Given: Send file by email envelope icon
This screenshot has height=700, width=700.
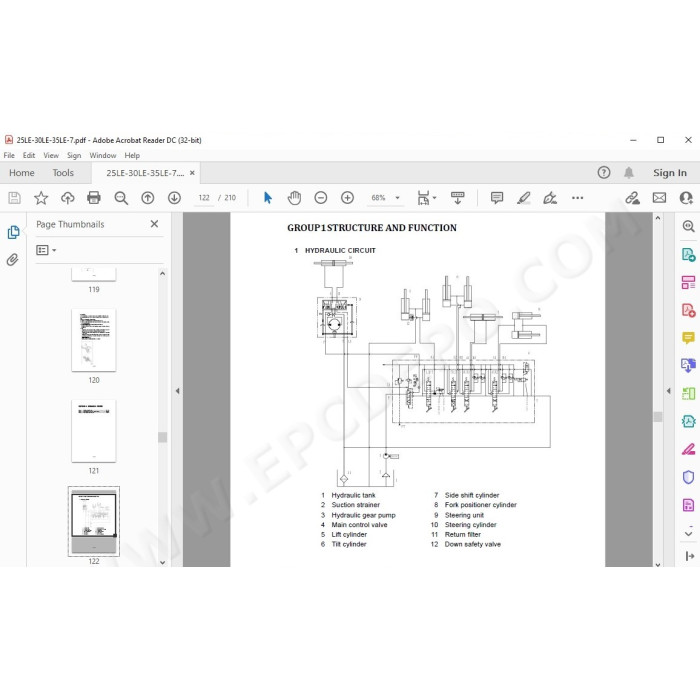Looking at the screenshot, I should click(659, 198).
